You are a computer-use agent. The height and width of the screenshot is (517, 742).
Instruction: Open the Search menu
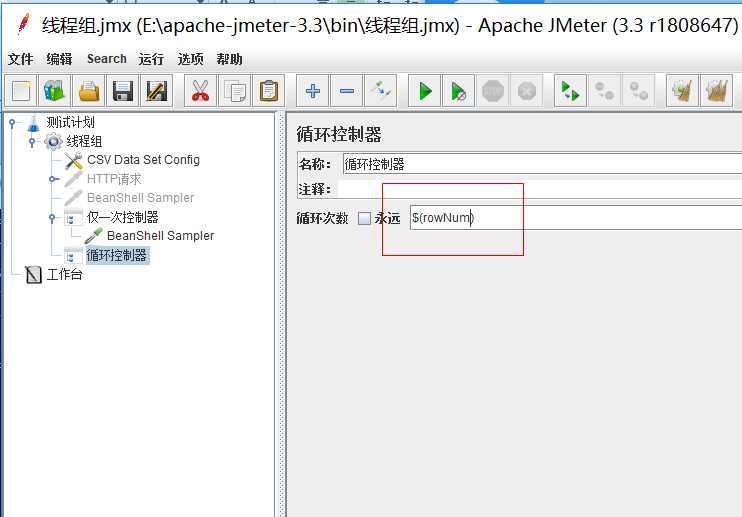[106, 59]
